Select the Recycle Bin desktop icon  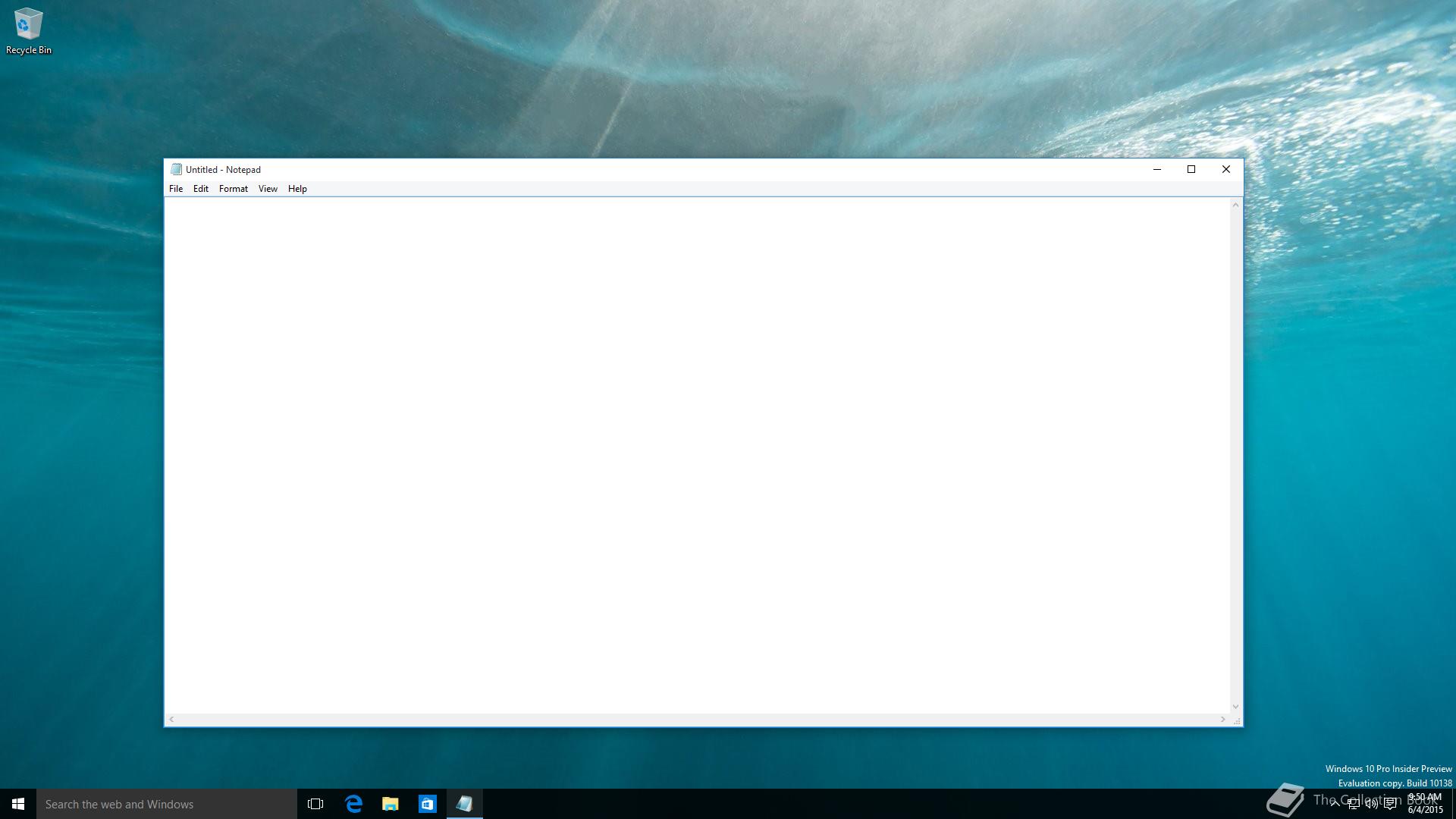29,31
